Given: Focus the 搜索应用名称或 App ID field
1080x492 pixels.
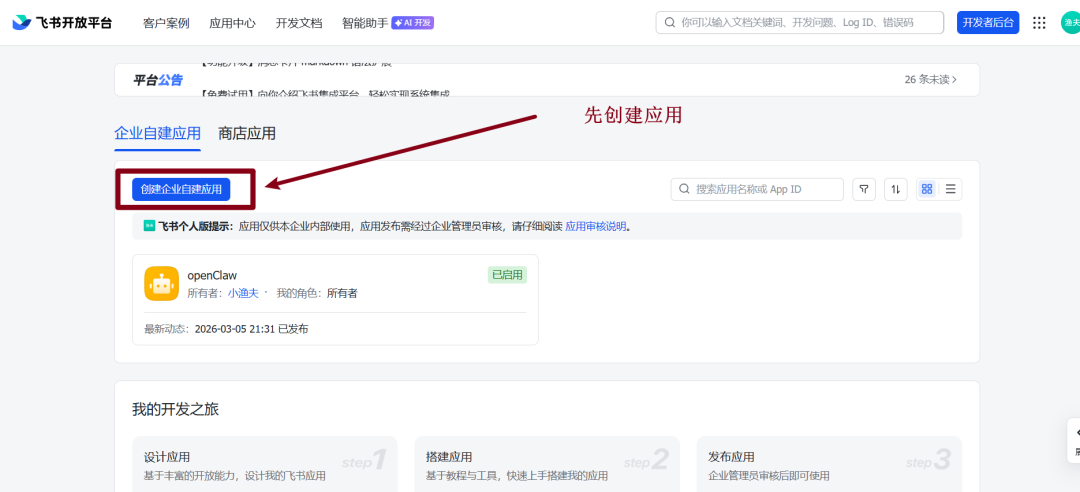Looking at the screenshot, I should point(765,189).
